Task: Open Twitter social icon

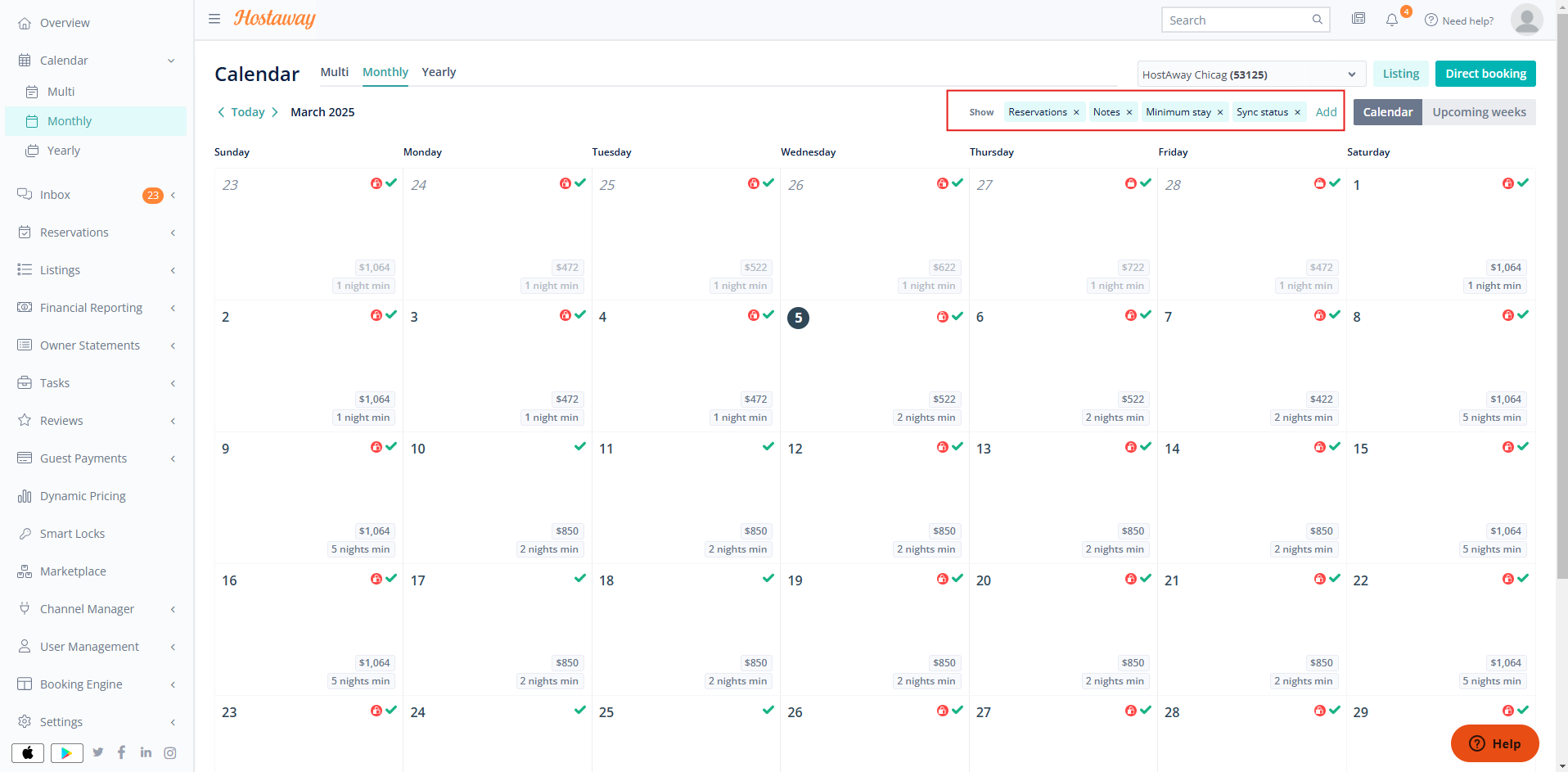Action: click(x=98, y=752)
